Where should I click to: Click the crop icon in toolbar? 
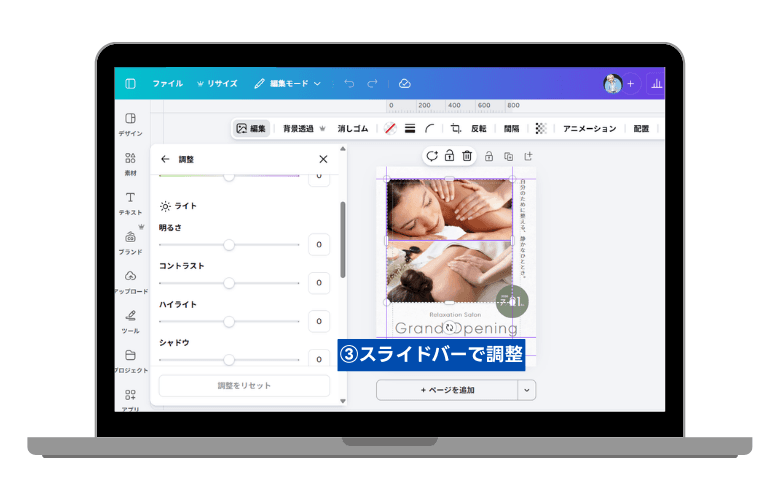coord(456,128)
